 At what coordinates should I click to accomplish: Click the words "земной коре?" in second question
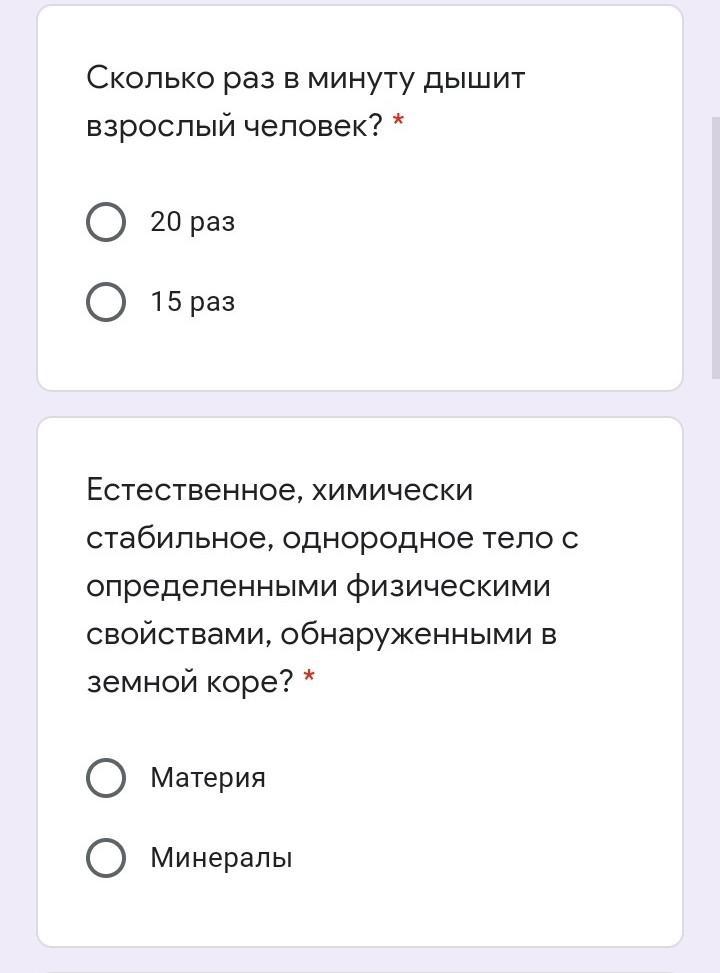[x=190, y=682]
